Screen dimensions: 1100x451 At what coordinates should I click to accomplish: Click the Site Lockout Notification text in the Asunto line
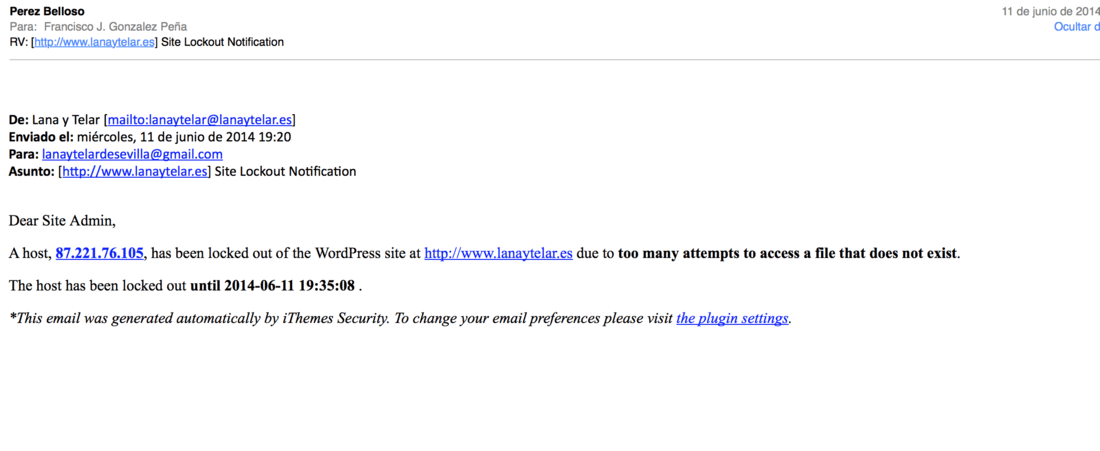tap(285, 171)
